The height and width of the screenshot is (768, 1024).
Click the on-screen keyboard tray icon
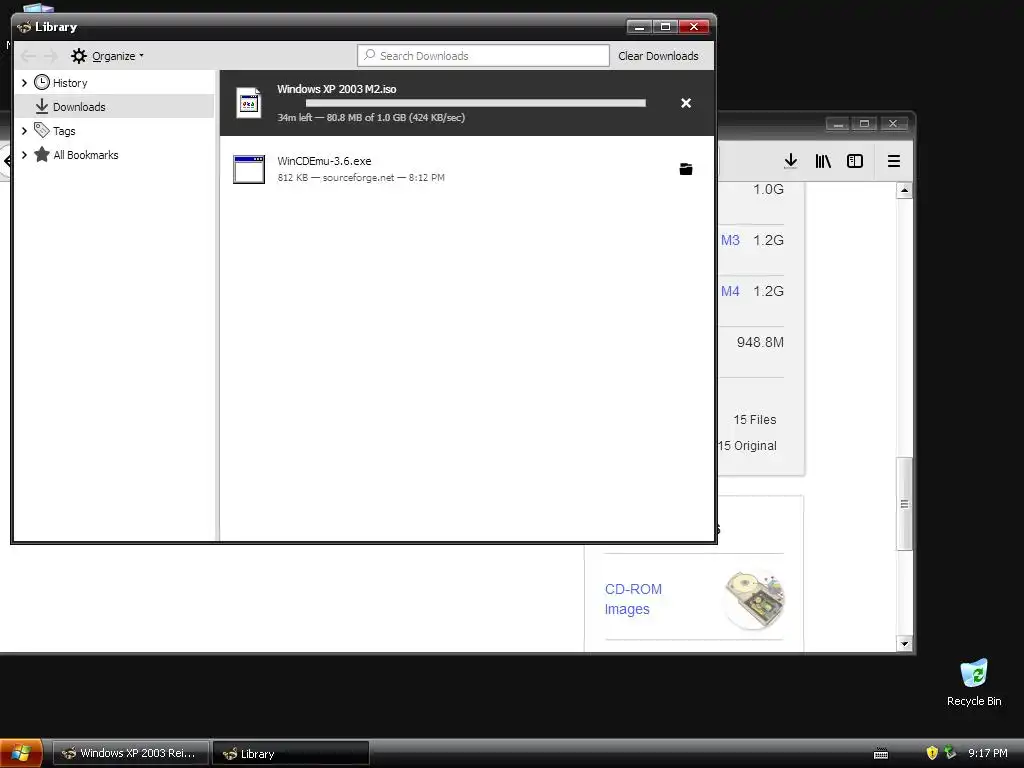click(881, 754)
